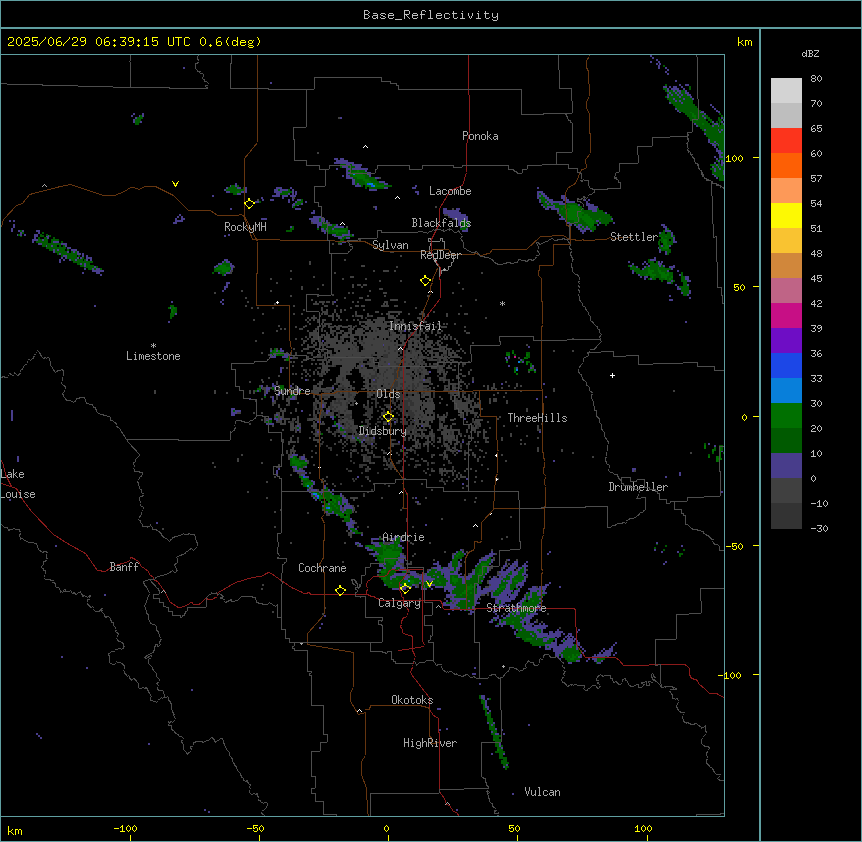The width and height of the screenshot is (862, 842).
Task: Click the 50 tick label on the right axis
Action: pos(739,287)
